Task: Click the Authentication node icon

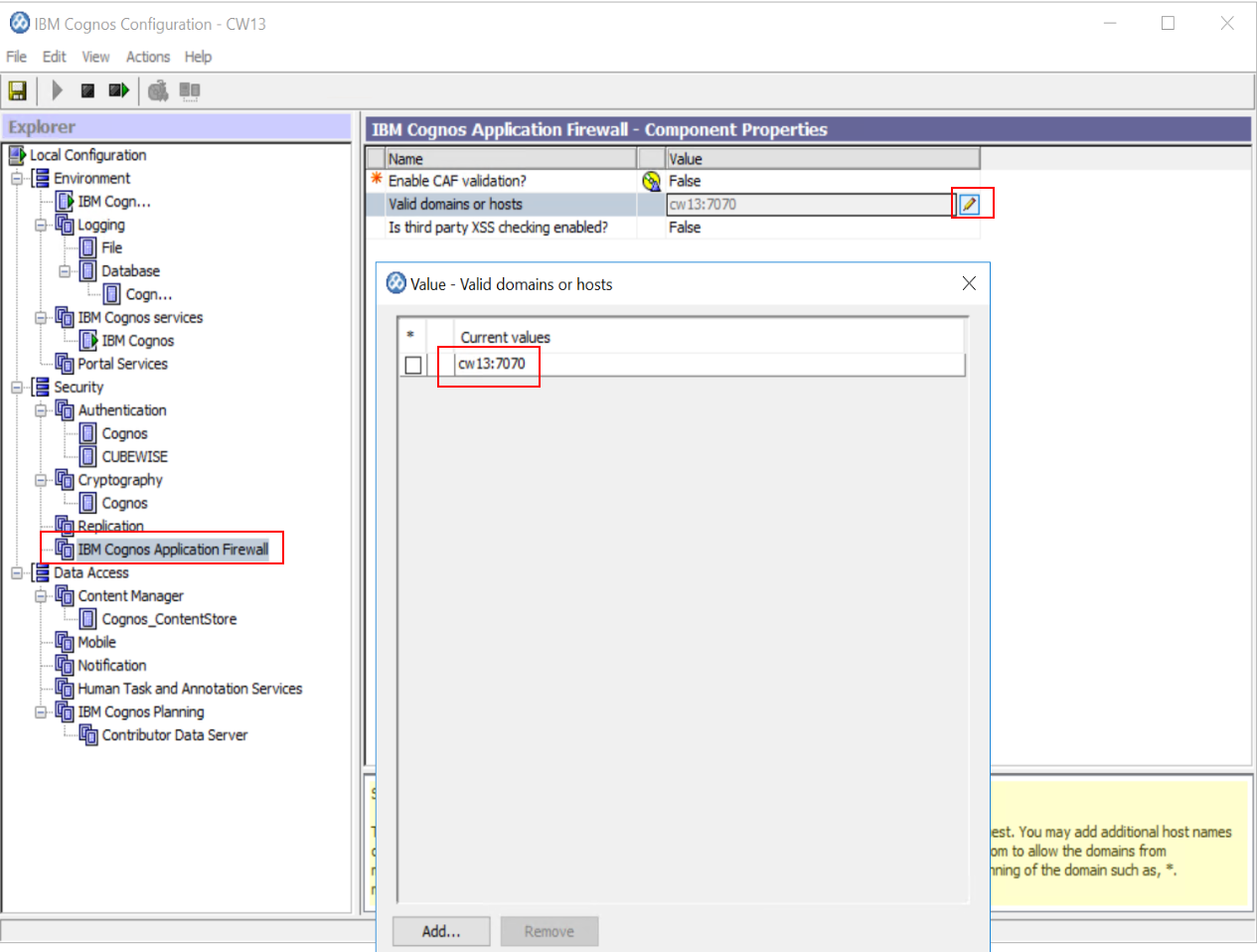Action: click(x=65, y=410)
